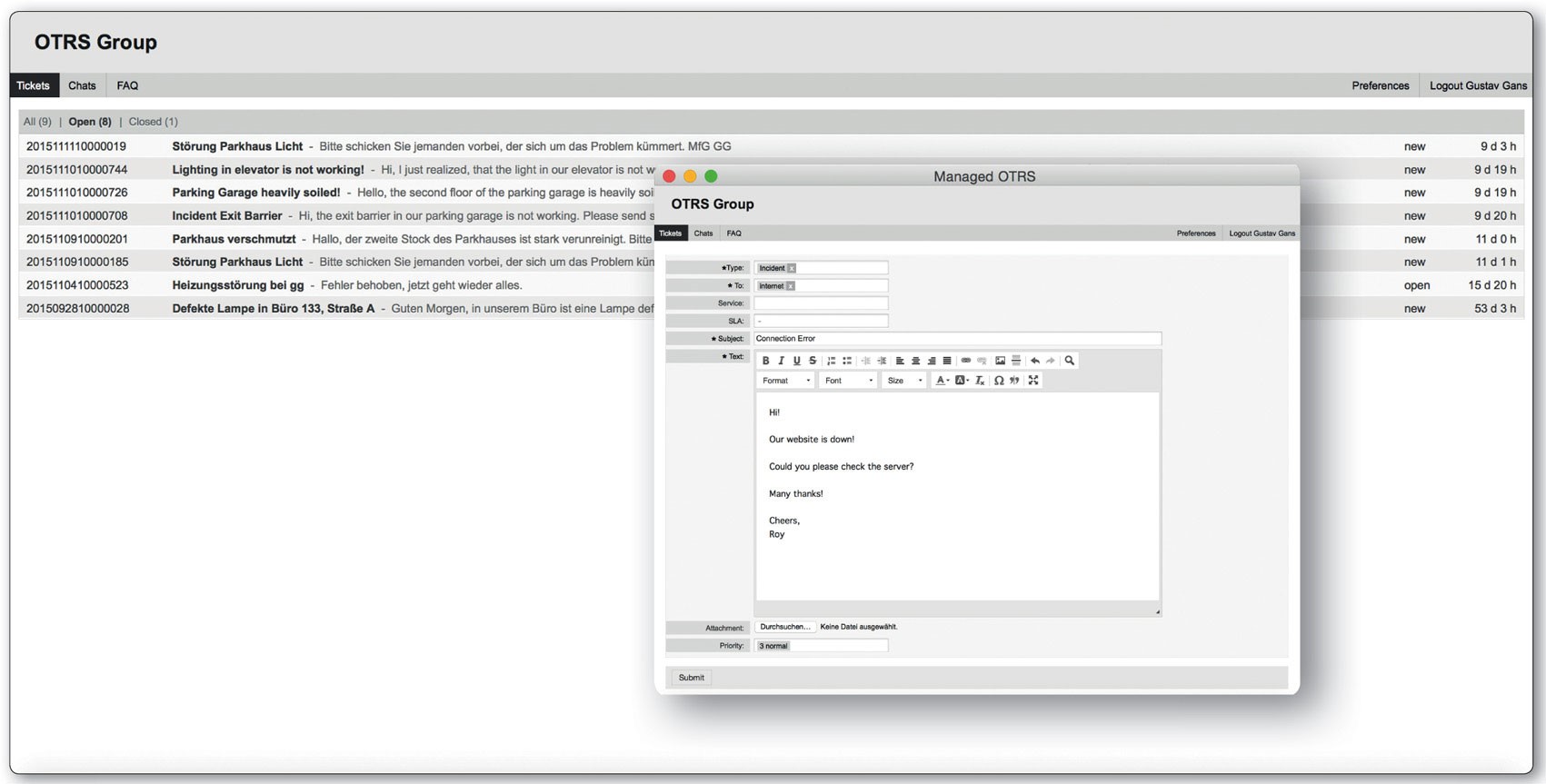1546x784 pixels.
Task: Toggle underline formatting
Action: click(x=797, y=361)
